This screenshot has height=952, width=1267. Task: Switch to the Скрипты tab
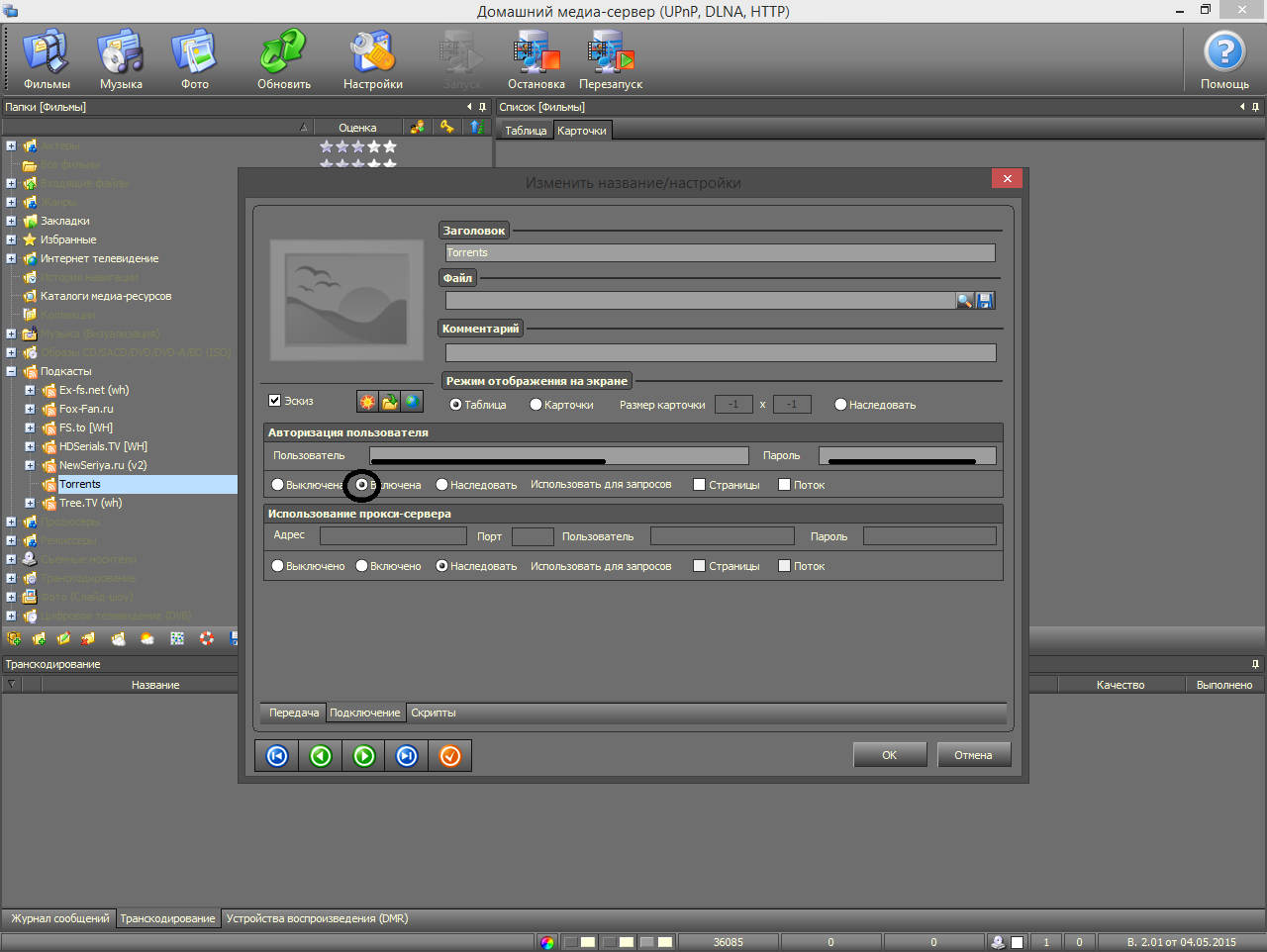click(x=433, y=713)
